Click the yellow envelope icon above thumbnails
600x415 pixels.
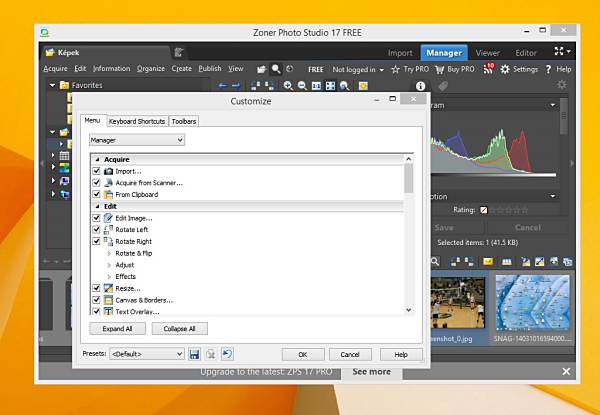488,262
